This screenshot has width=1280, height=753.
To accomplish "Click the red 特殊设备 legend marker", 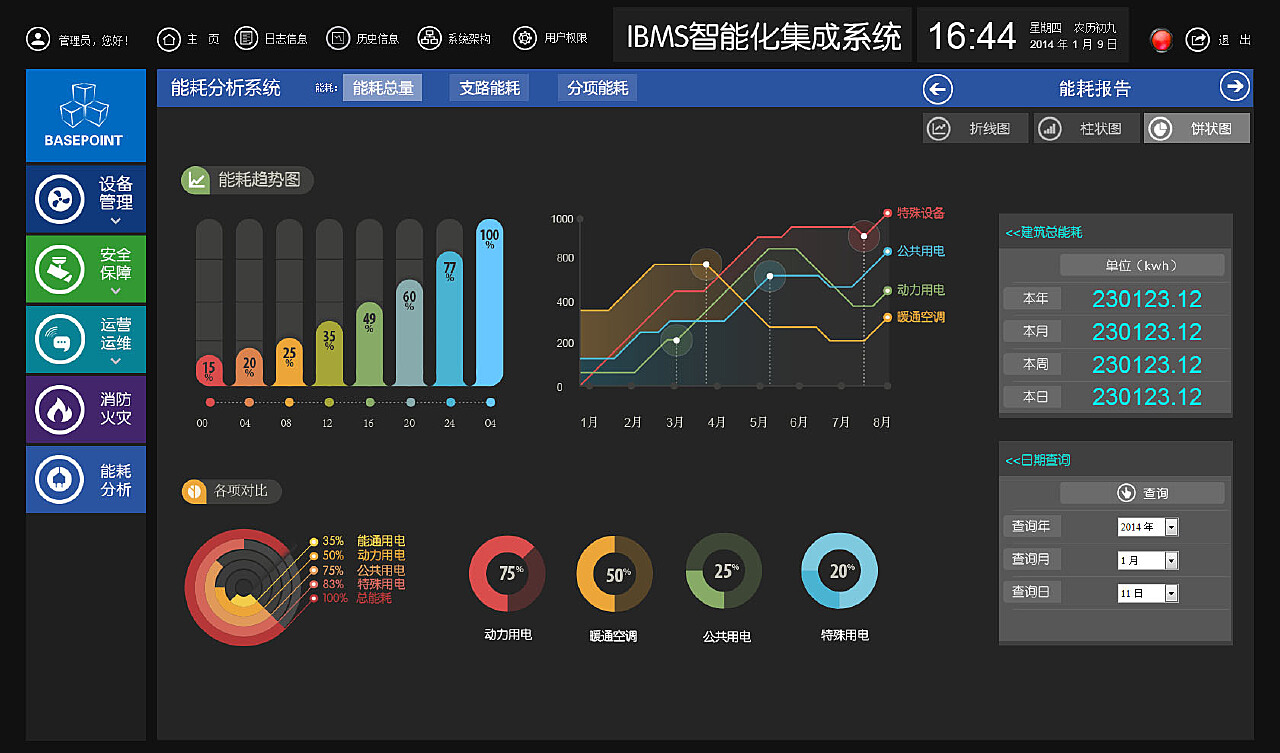I will pyautogui.click(x=887, y=213).
